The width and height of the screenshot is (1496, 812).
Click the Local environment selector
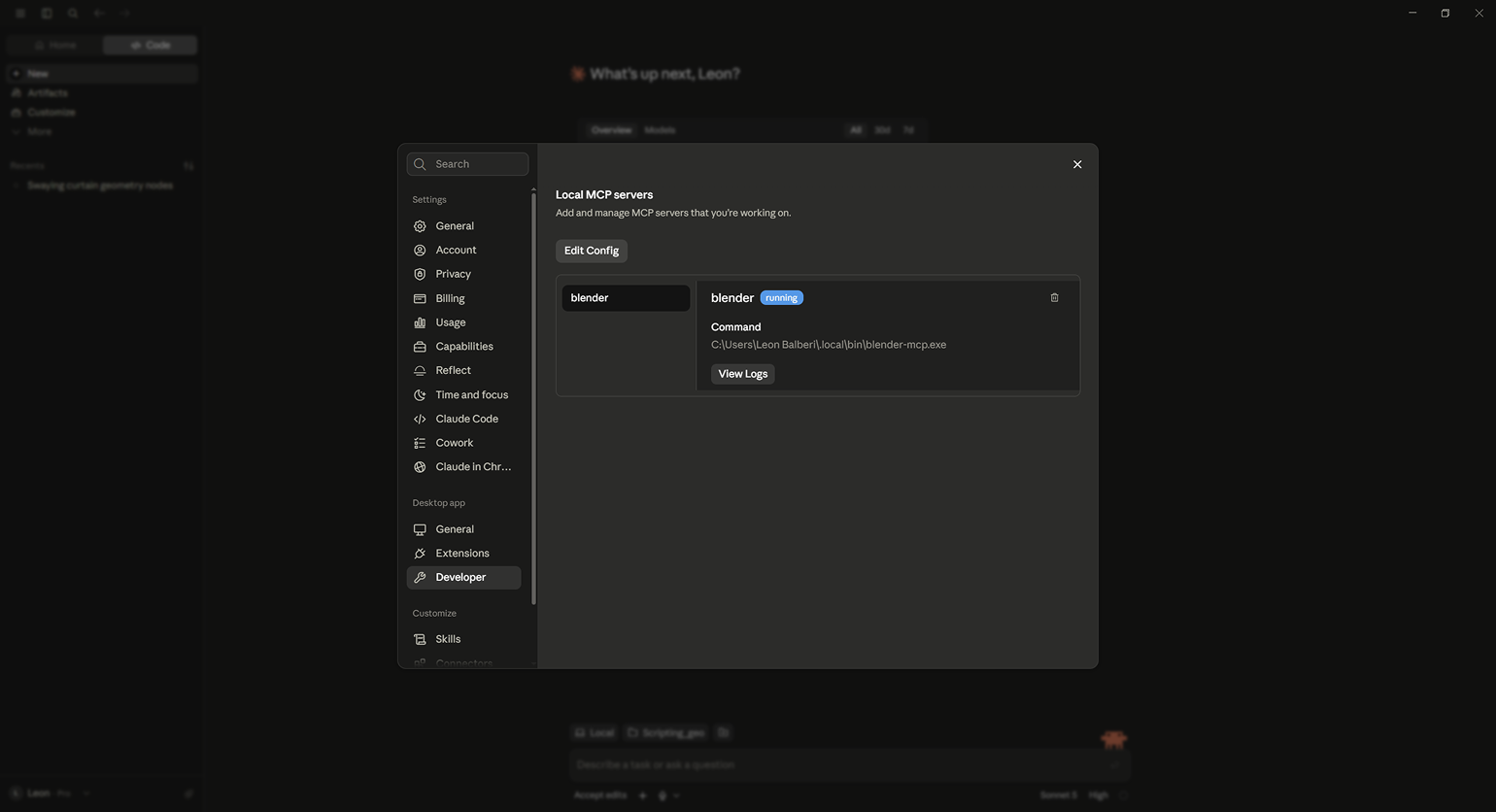595,733
